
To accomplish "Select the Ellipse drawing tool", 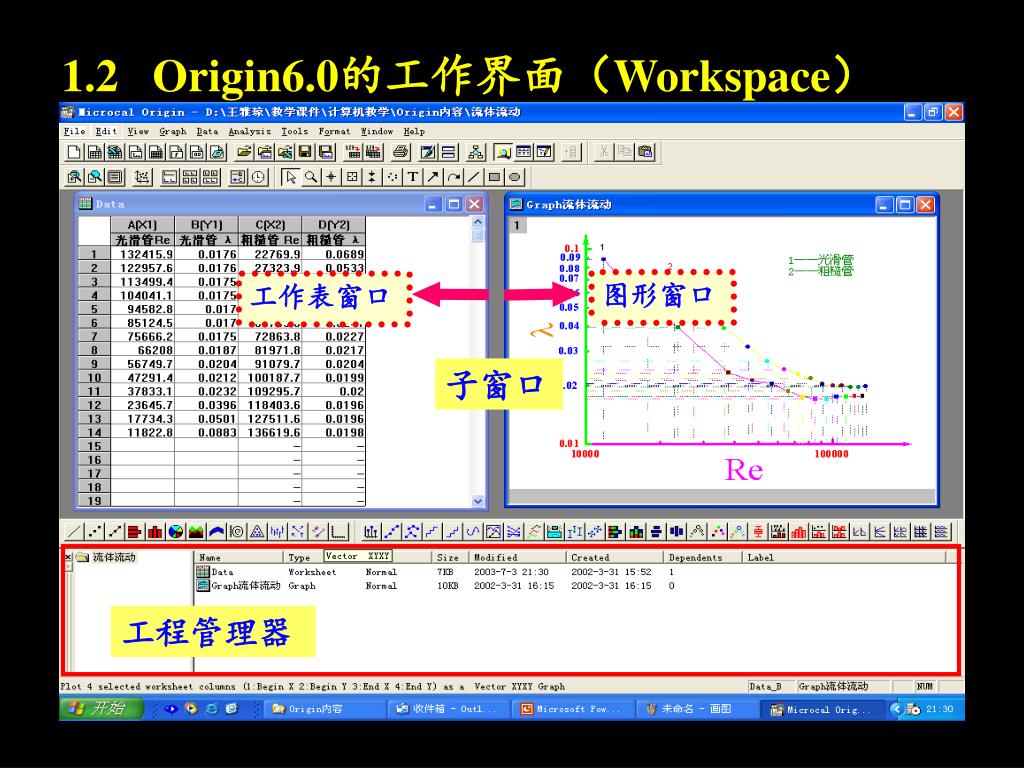I will pyautogui.click(x=515, y=177).
